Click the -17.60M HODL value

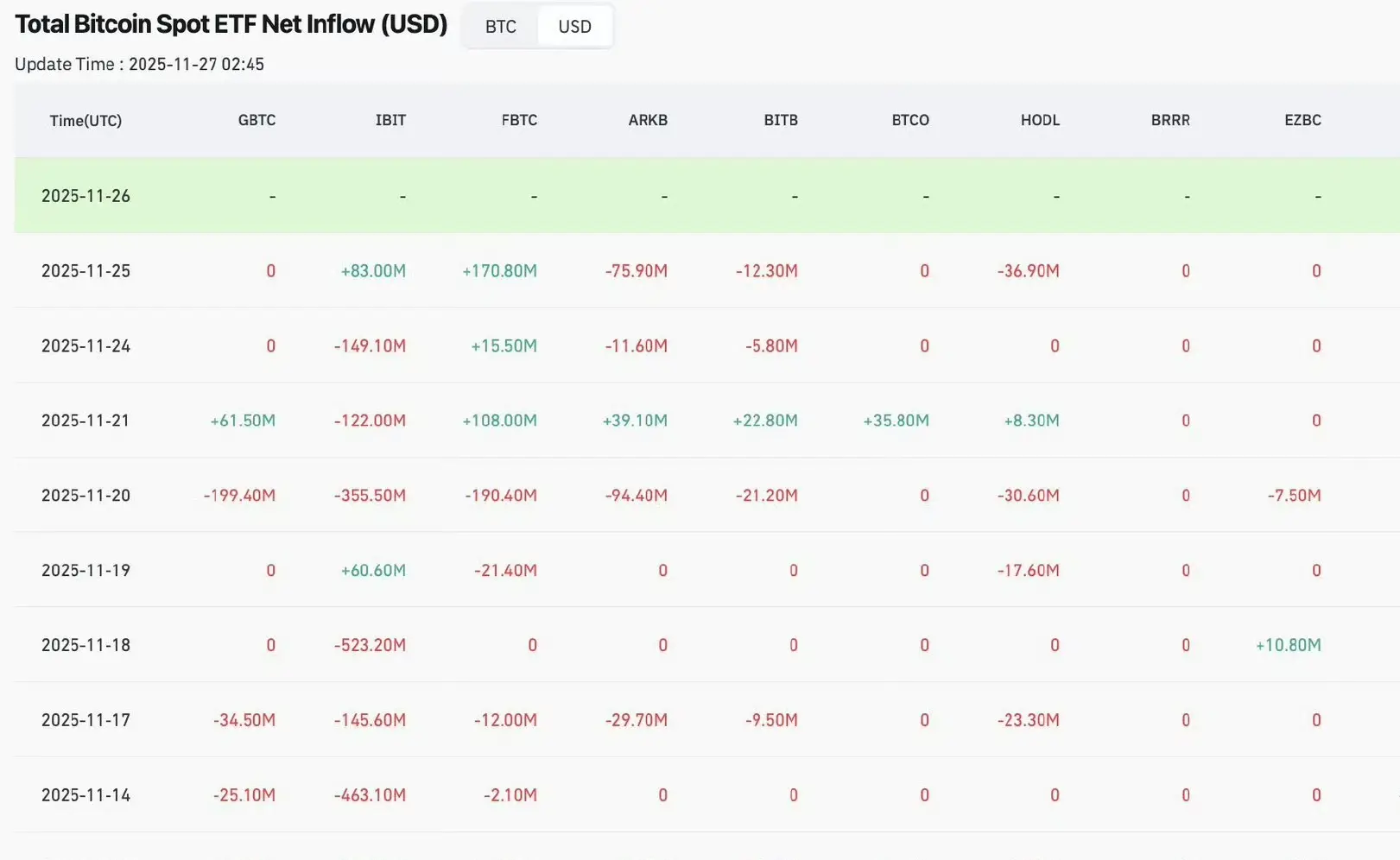point(1029,571)
